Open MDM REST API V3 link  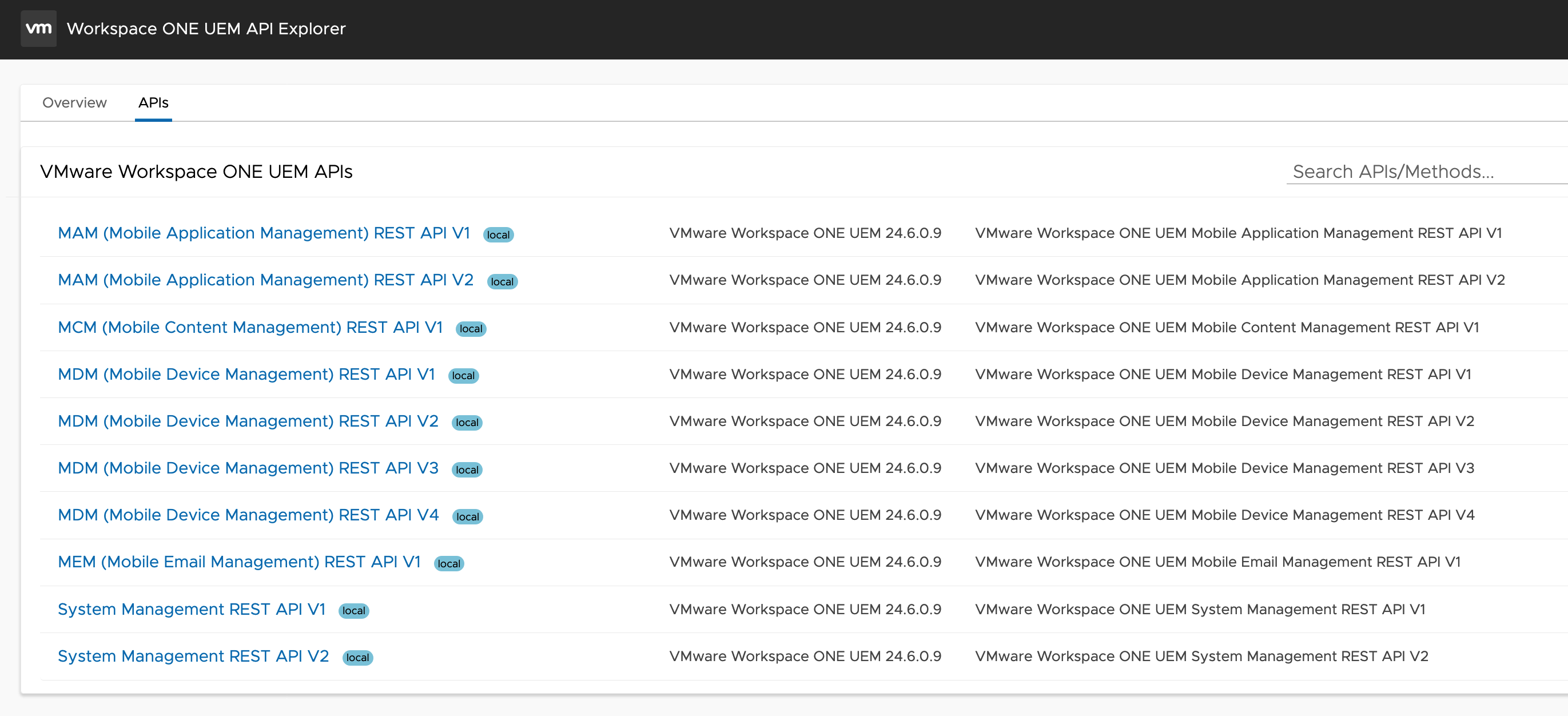point(248,468)
